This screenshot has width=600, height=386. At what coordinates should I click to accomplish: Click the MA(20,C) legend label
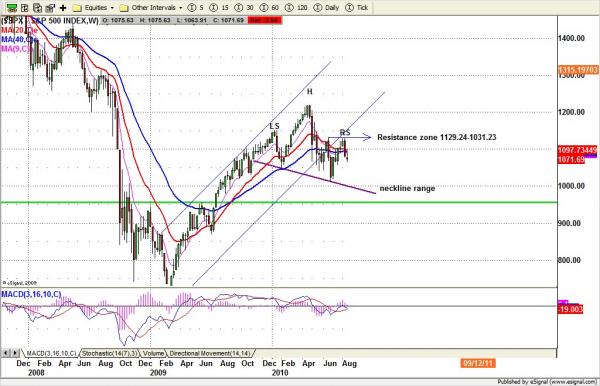coord(19,30)
